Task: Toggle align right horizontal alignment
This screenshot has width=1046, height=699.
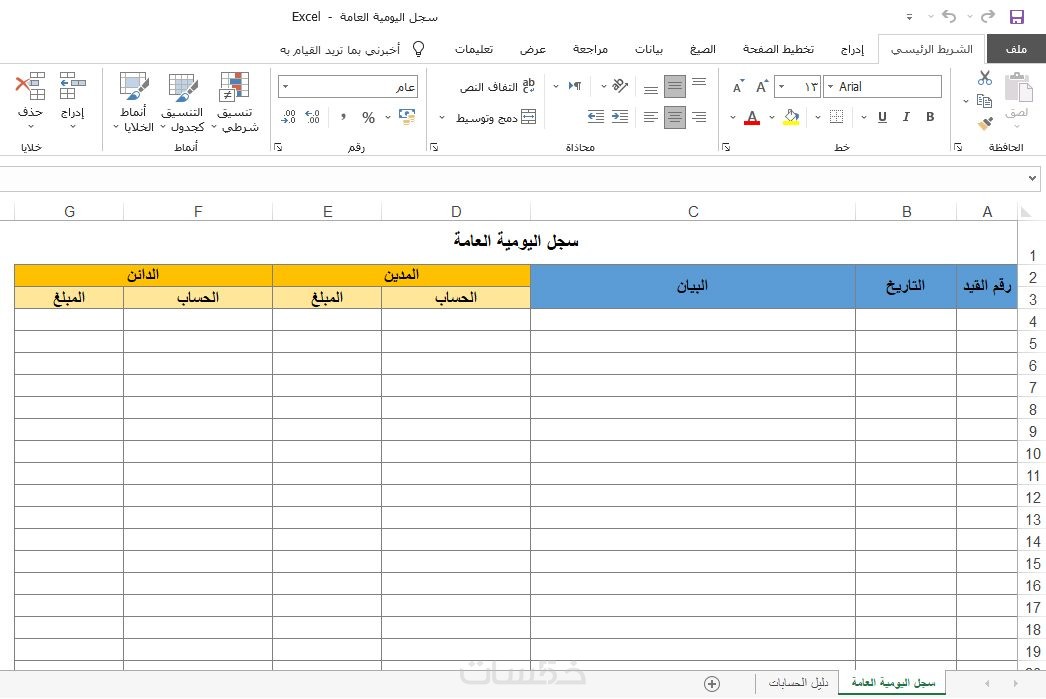Action: 698,117
